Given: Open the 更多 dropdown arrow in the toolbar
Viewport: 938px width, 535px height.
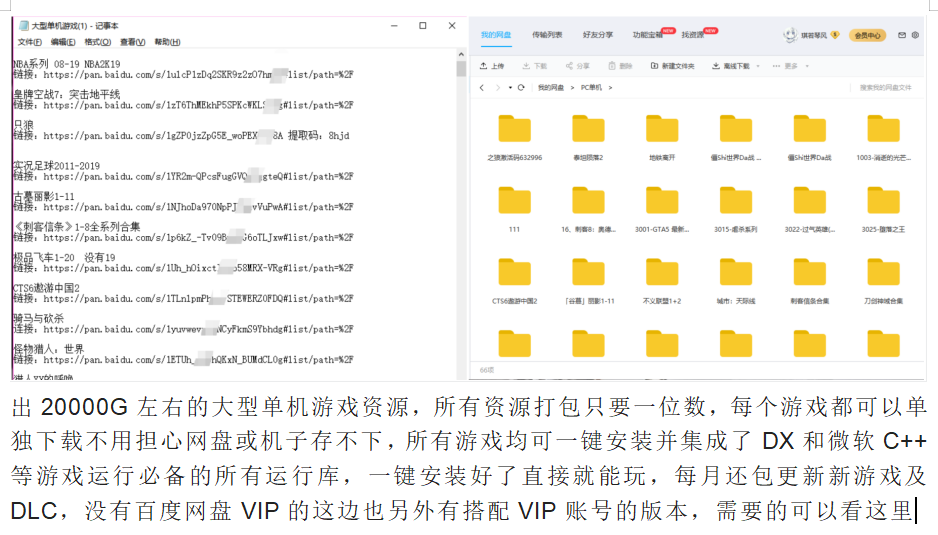Looking at the screenshot, I should (807, 66).
